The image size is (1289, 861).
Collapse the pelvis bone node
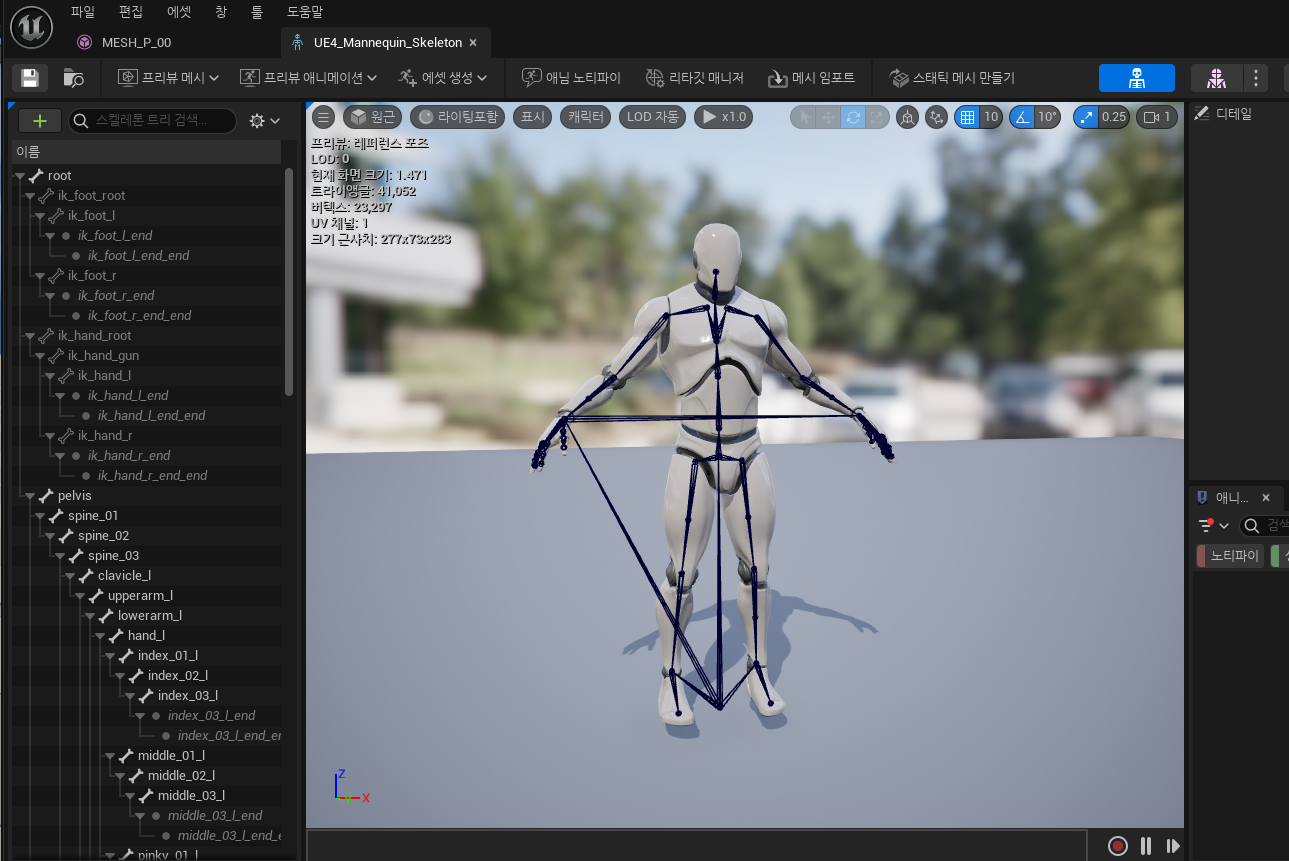click(x=30, y=496)
